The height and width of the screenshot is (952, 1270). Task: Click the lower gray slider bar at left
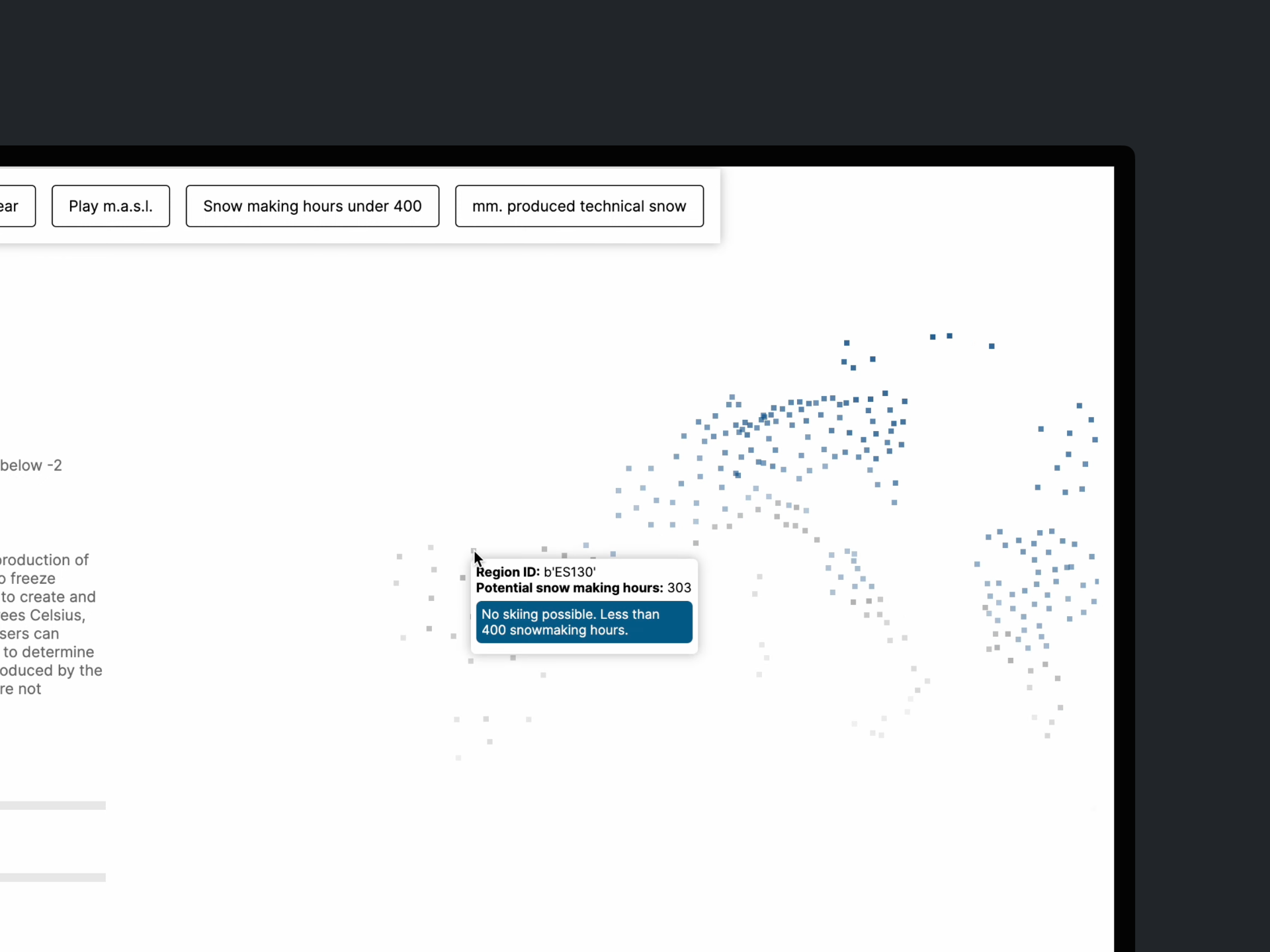[x=53, y=877]
